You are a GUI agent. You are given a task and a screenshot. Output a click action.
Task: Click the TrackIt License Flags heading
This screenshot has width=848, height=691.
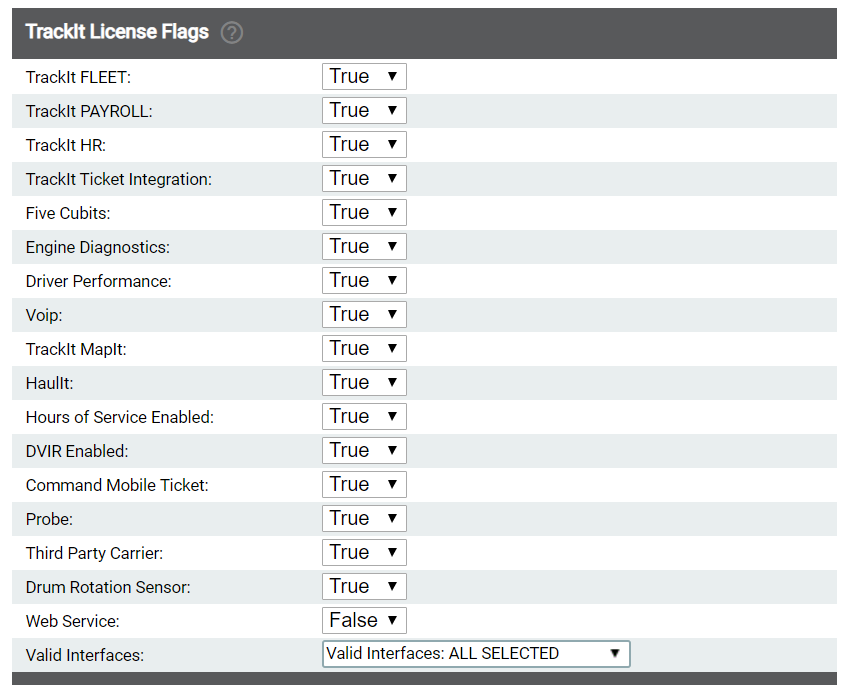click(x=117, y=32)
